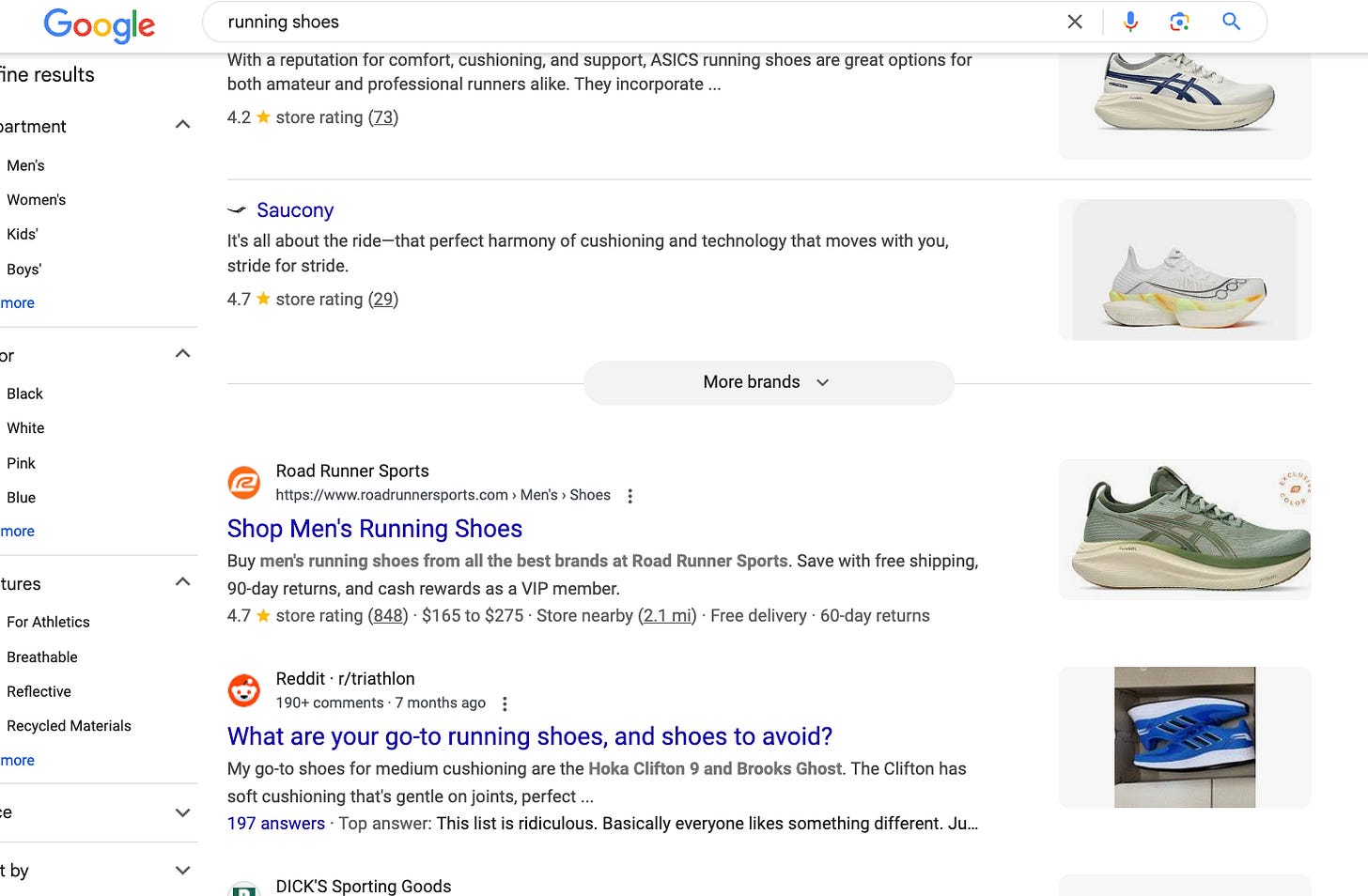This screenshot has height=896, width=1368.
Task: Filter by Recycled Materials feature
Action: 69,725
